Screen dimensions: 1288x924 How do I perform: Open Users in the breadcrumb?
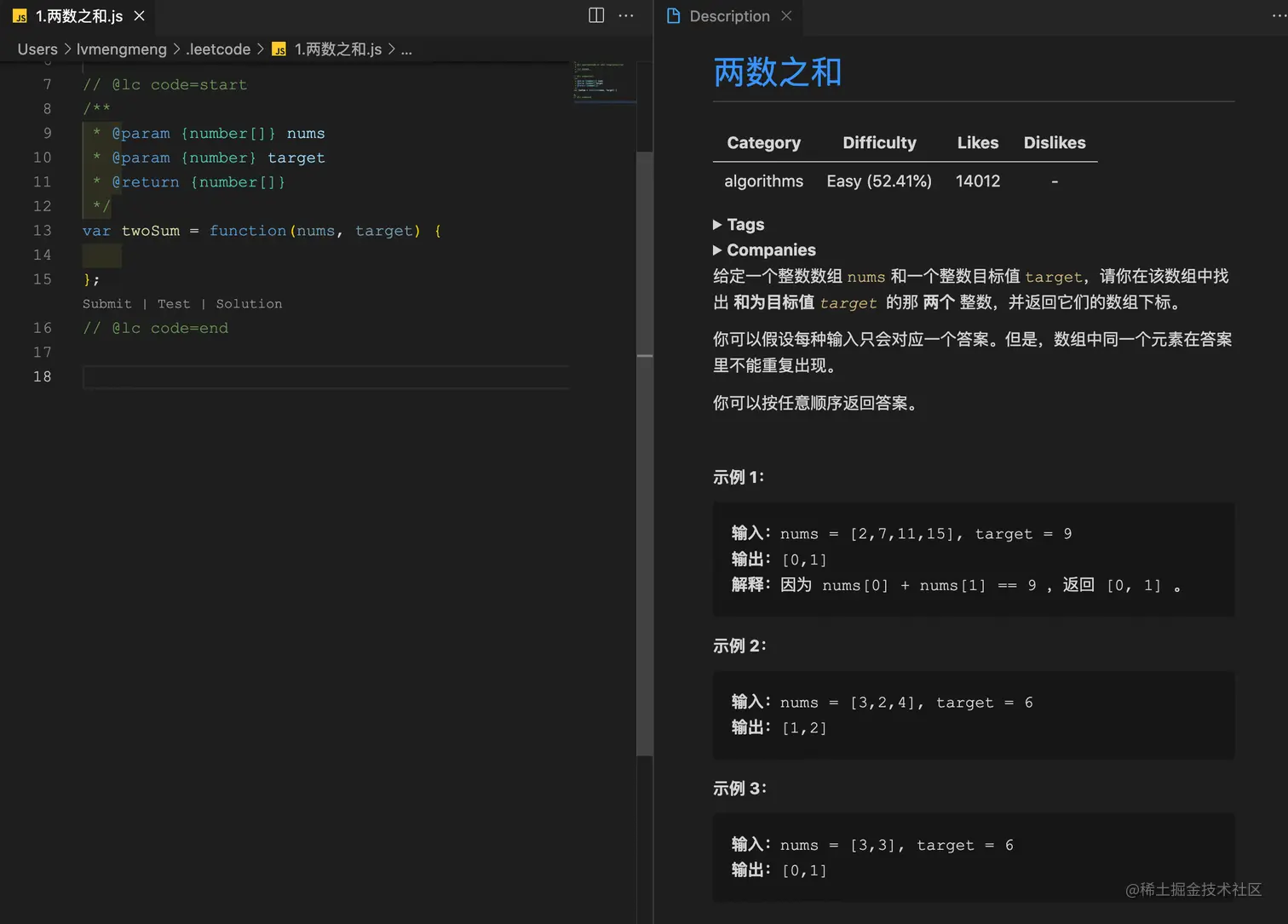click(37, 49)
